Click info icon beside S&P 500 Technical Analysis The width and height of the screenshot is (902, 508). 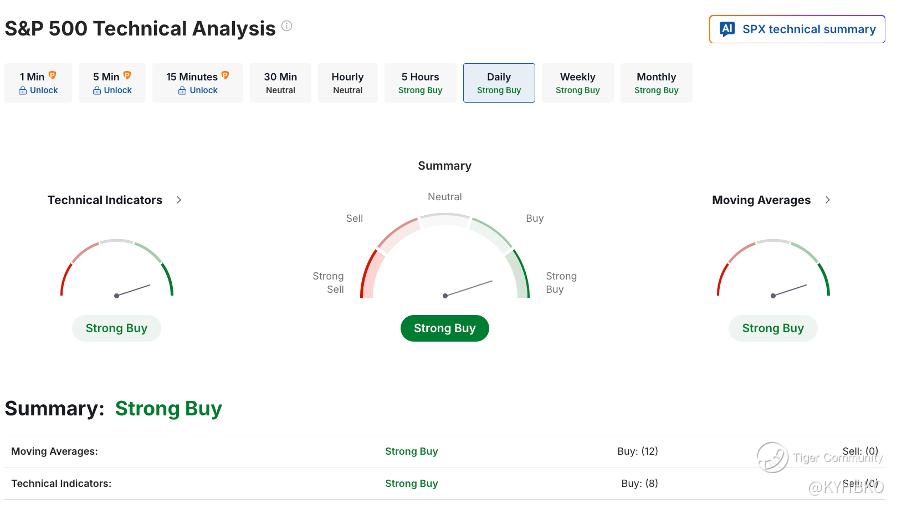[x=287, y=27]
